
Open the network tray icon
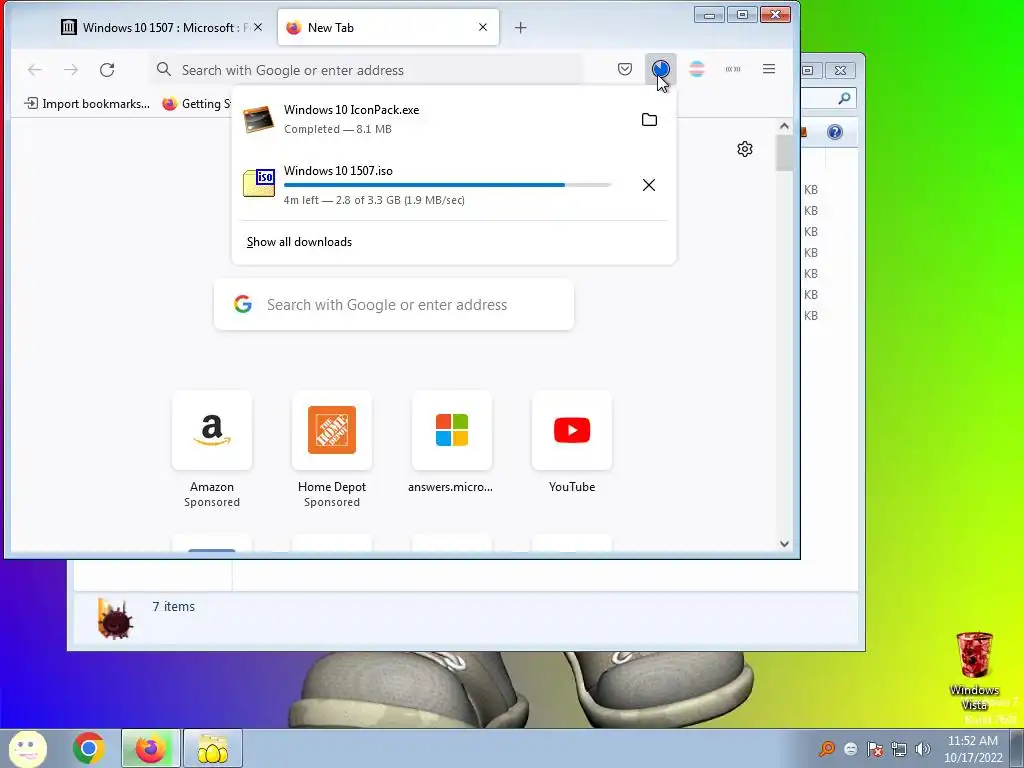(899, 749)
